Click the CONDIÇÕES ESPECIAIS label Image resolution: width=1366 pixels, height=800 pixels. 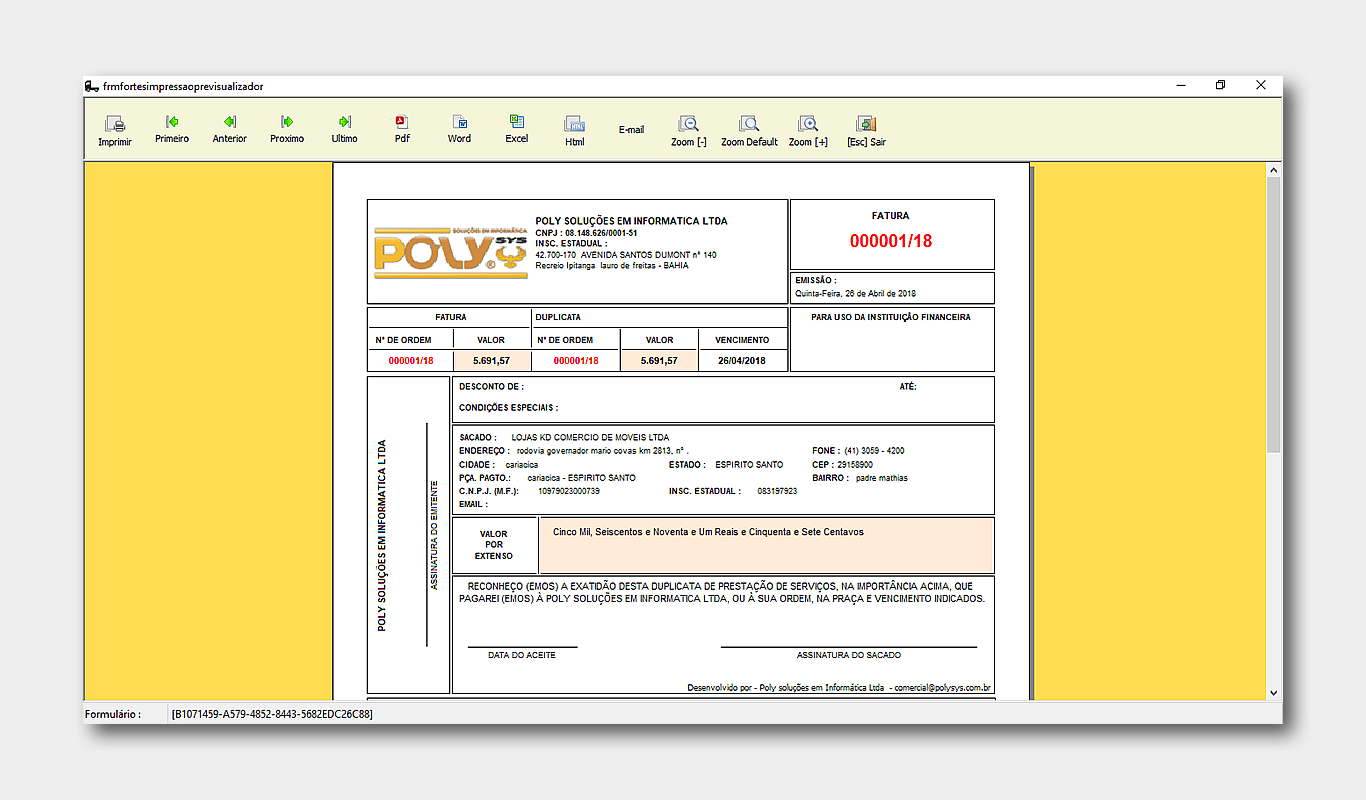point(508,408)
